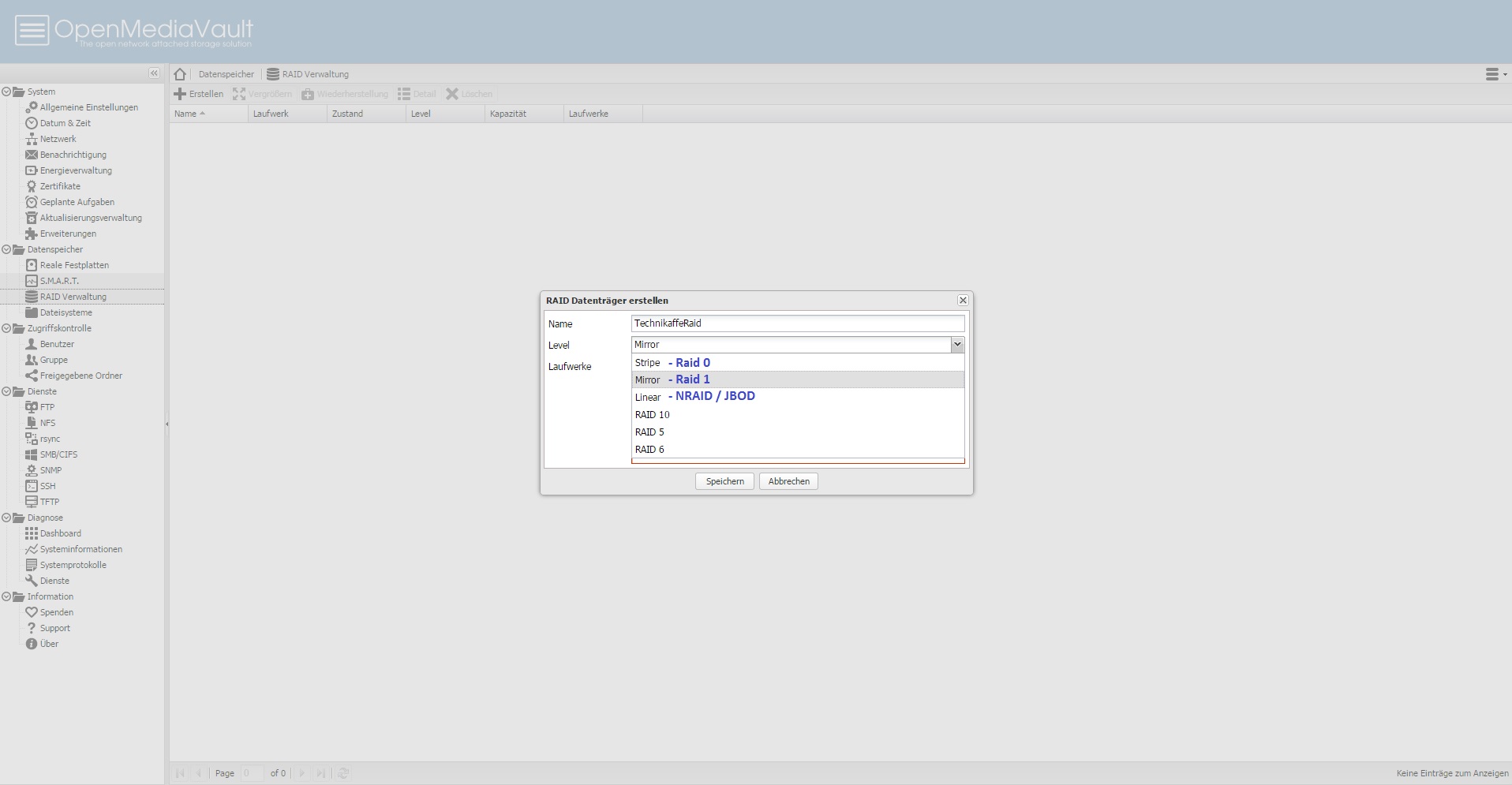This screenshot has height=785, width=1512.
Task: Select RAID 6 level option
Action: click(x=798, y=449)
